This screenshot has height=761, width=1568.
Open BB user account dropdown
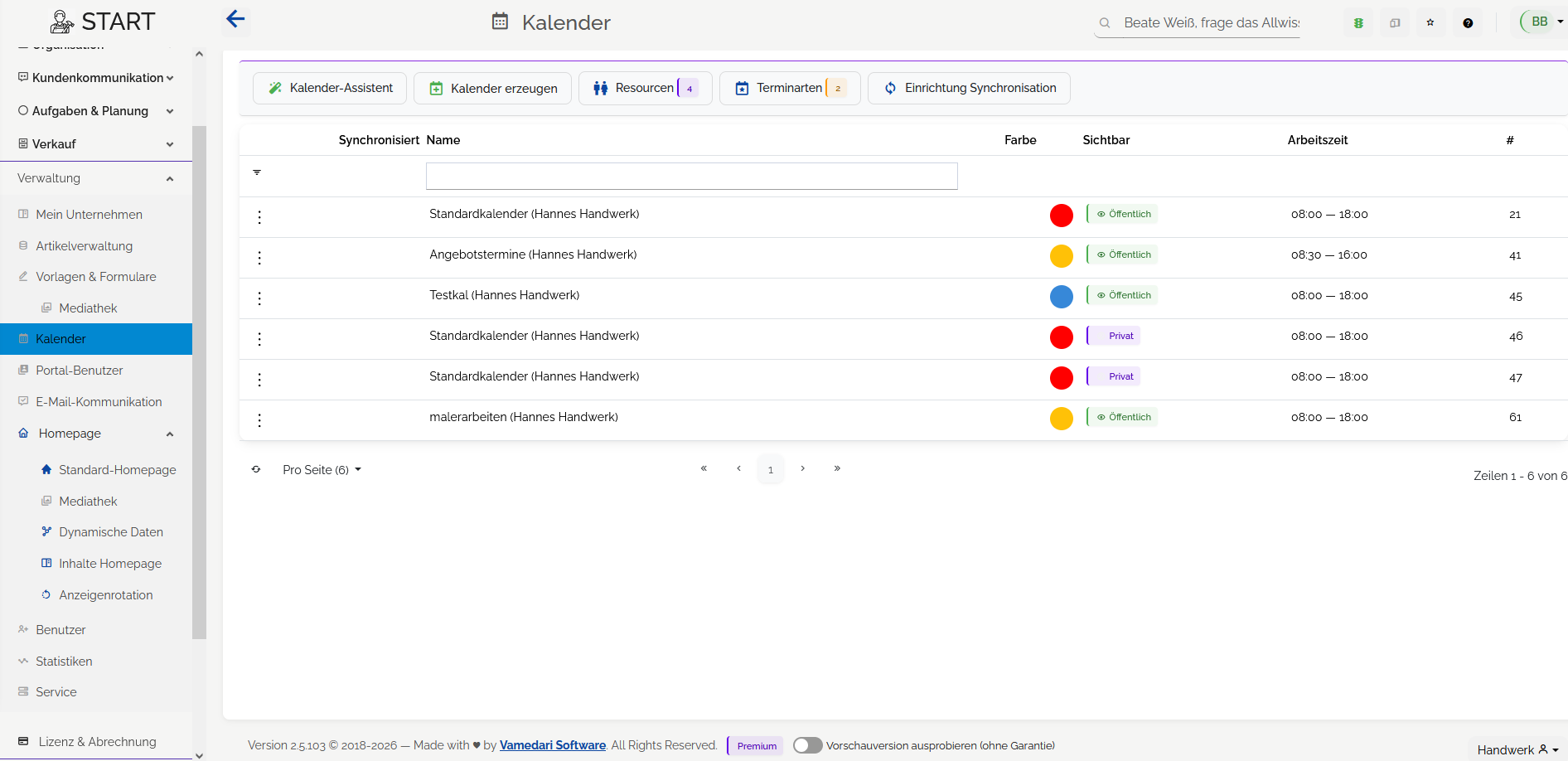coord(1543,22)
